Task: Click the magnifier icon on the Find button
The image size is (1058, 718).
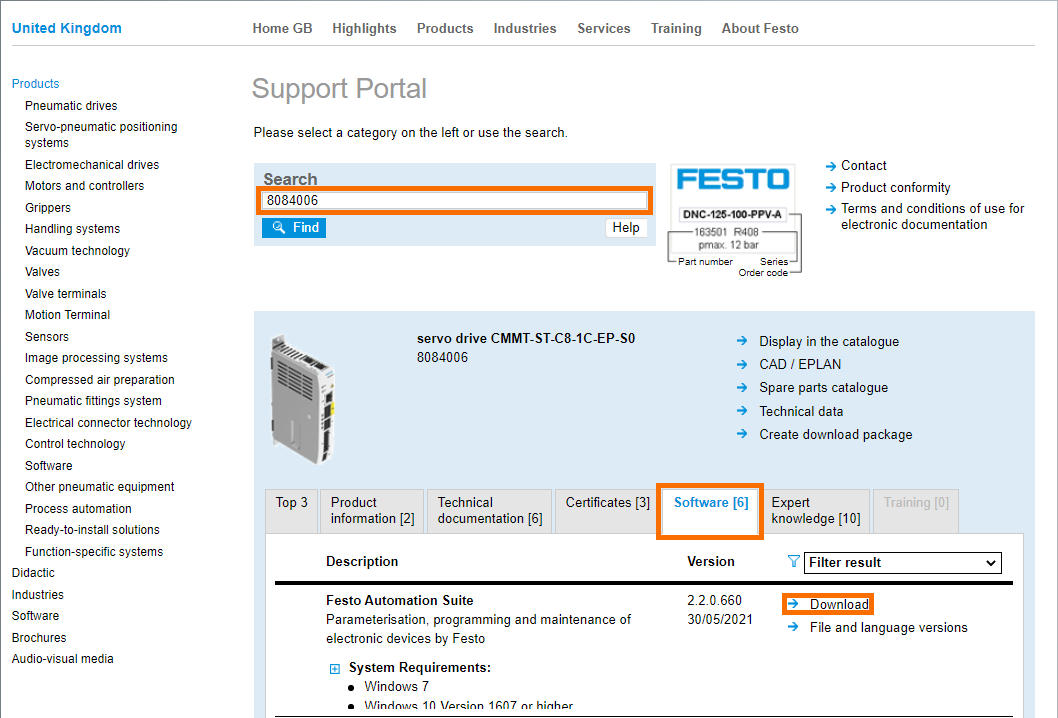Action: (x=277, y=227)
